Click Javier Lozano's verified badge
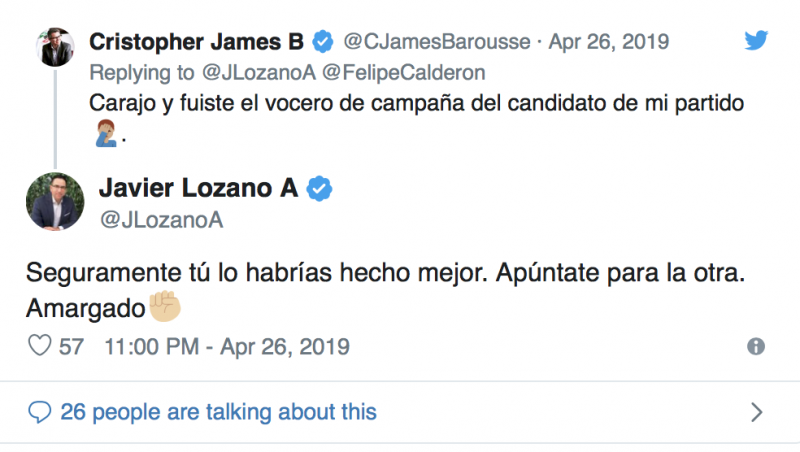Image resolution: width=800 pixels, height=452 pixels. 319,188
